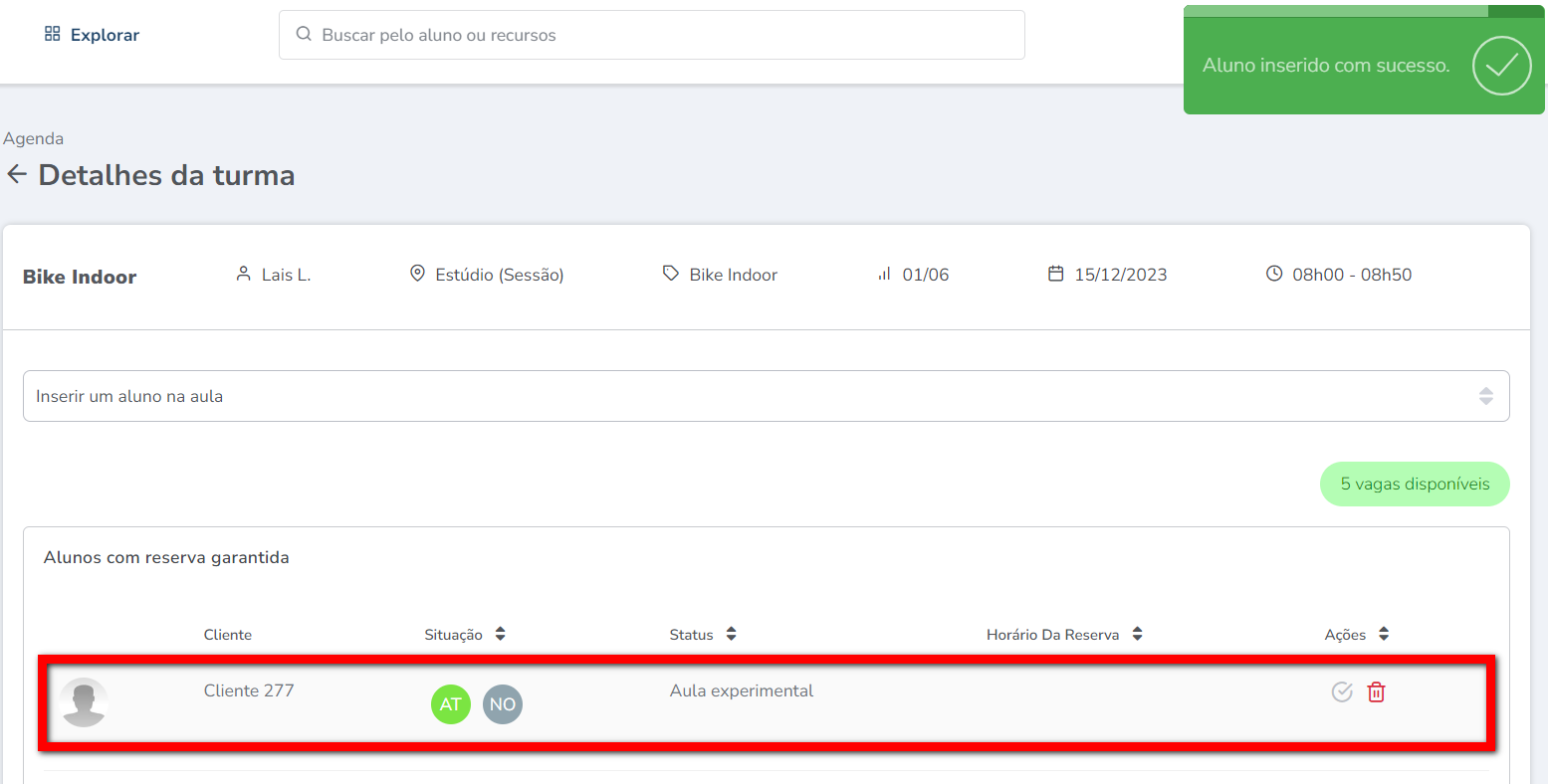The image size is (1548, 784).
Task: Open the Inserir um aluno na aula dropdown
Action: (x=766, y=396)
